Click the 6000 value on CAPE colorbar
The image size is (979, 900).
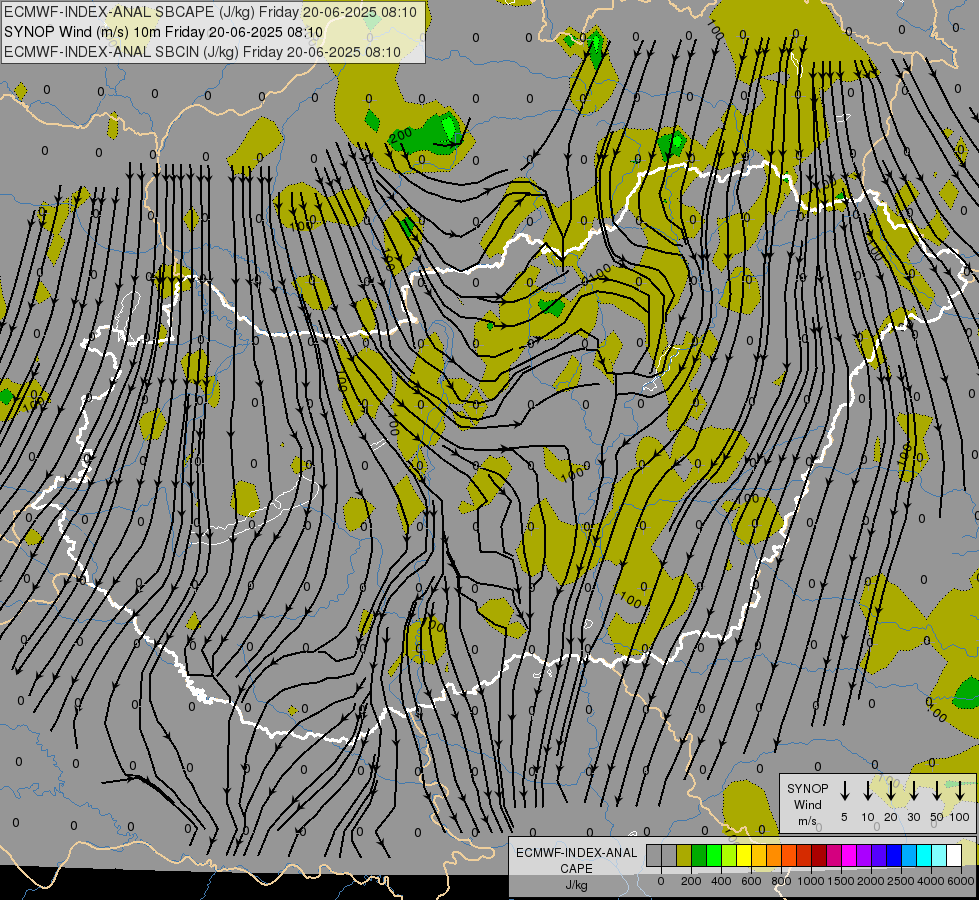961,881
